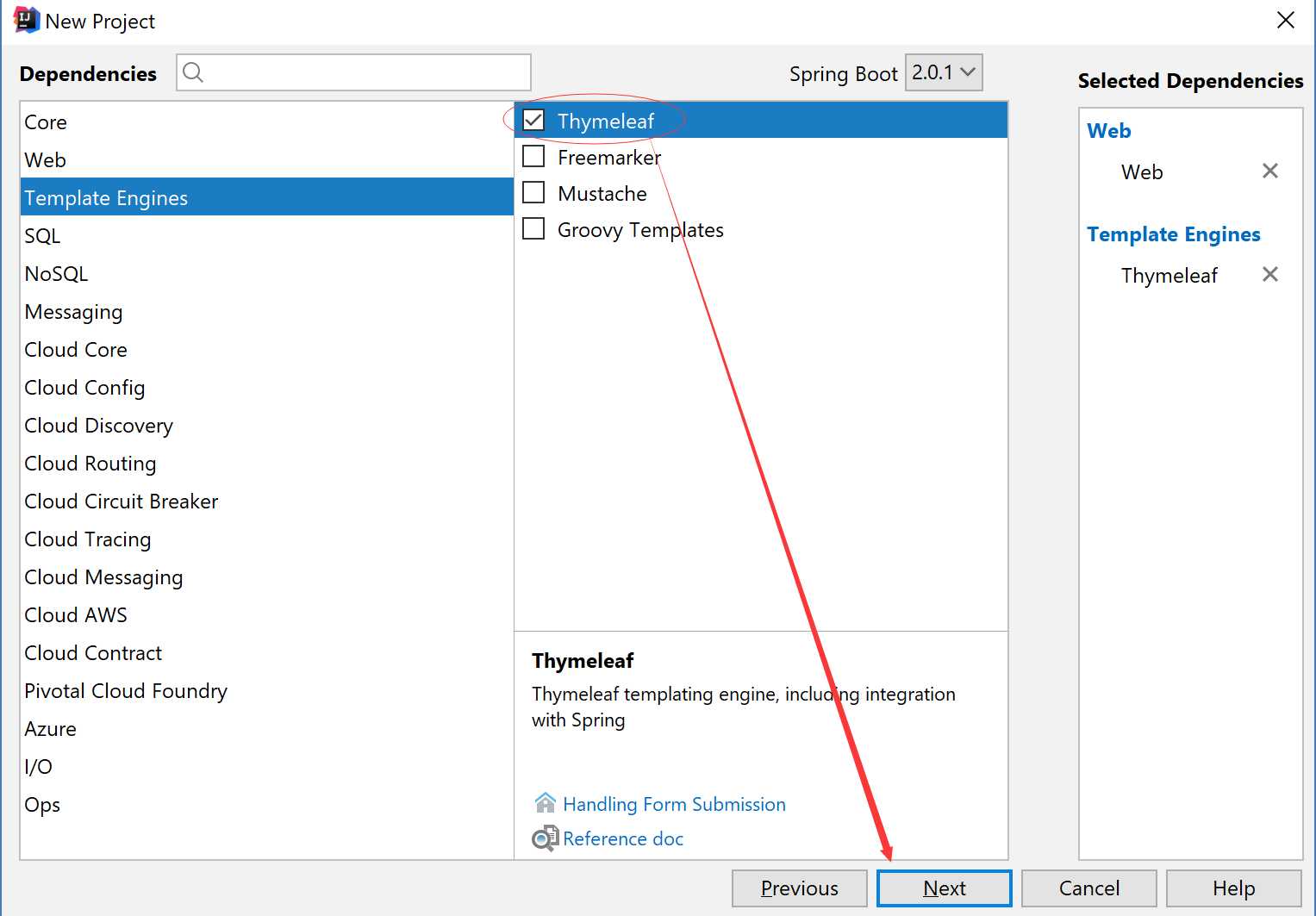Tick the Groovy Templates checkbox
Image resolution: width=1316 pixels, height=916 pixels.
point(533,228)
